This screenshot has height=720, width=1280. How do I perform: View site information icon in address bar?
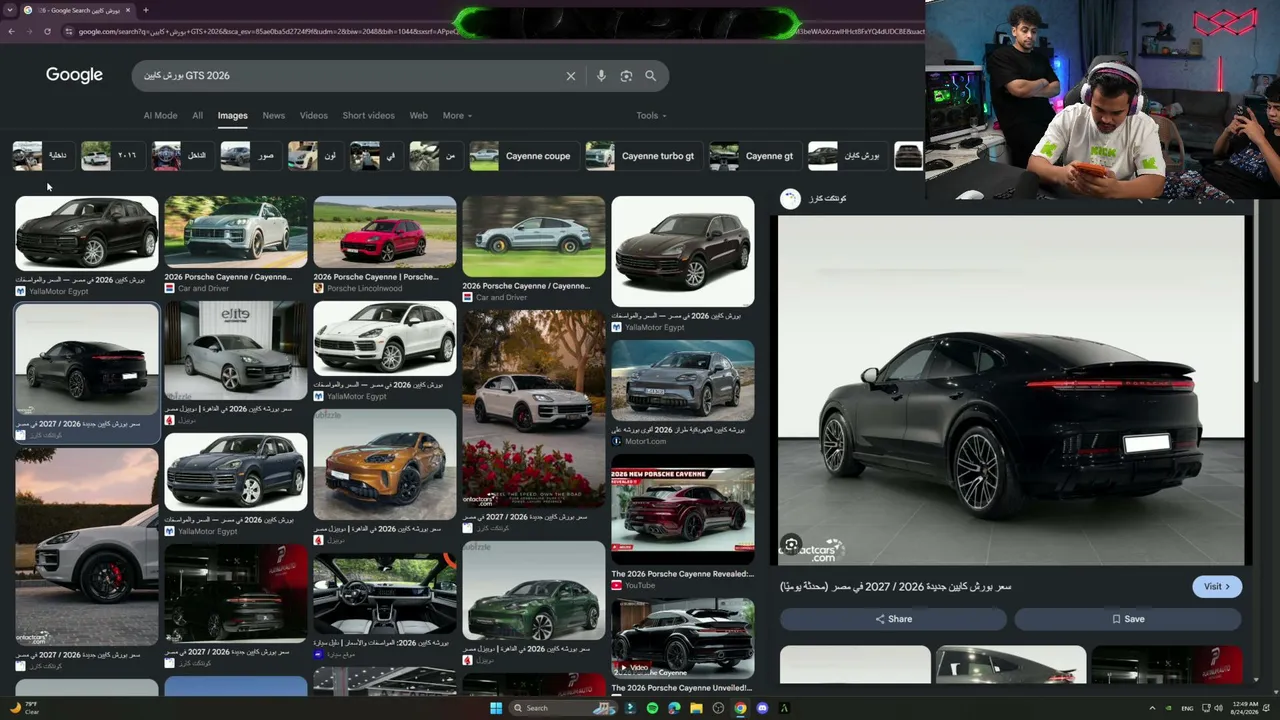coord(68,31)
